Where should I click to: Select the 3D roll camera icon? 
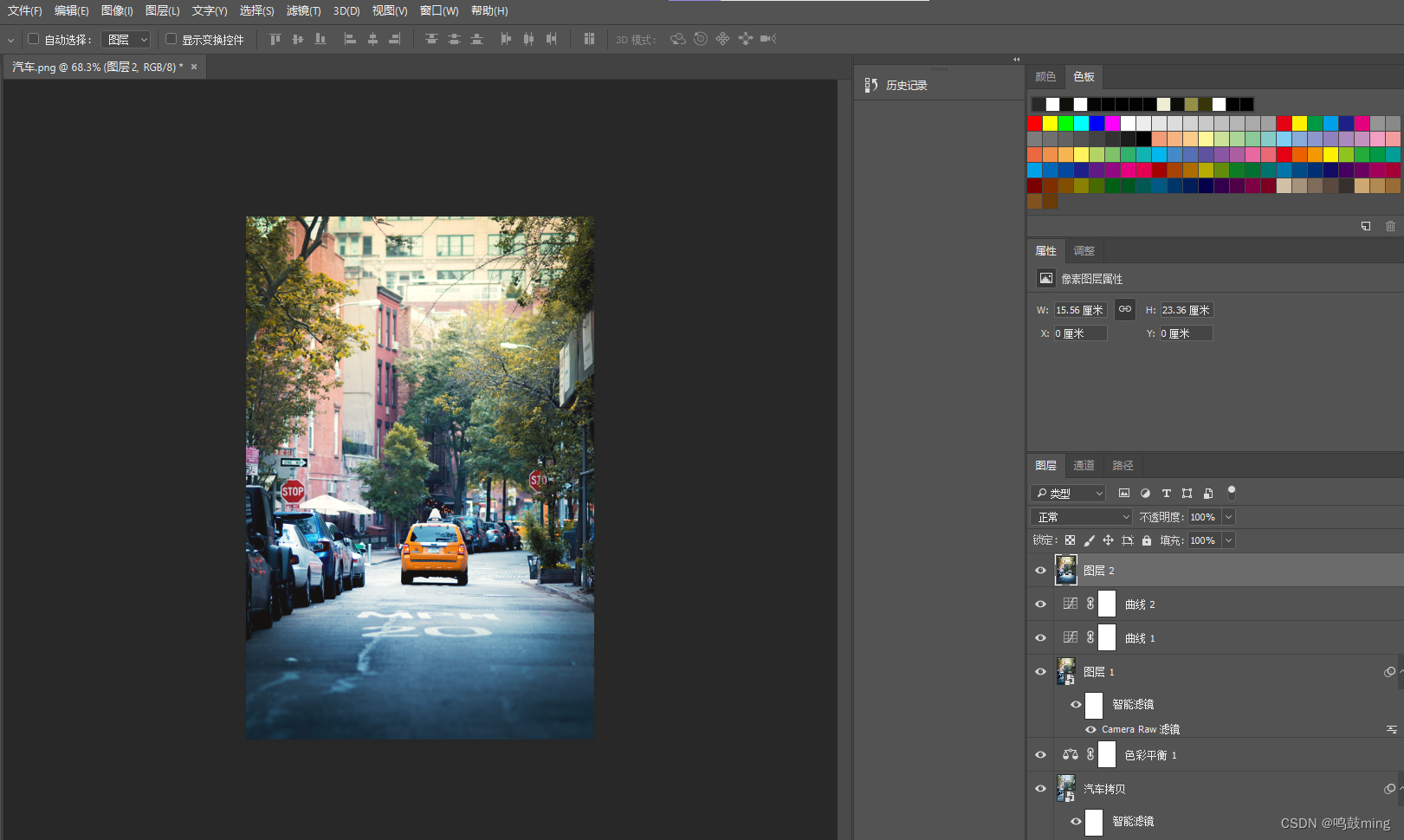pos(701,39)
